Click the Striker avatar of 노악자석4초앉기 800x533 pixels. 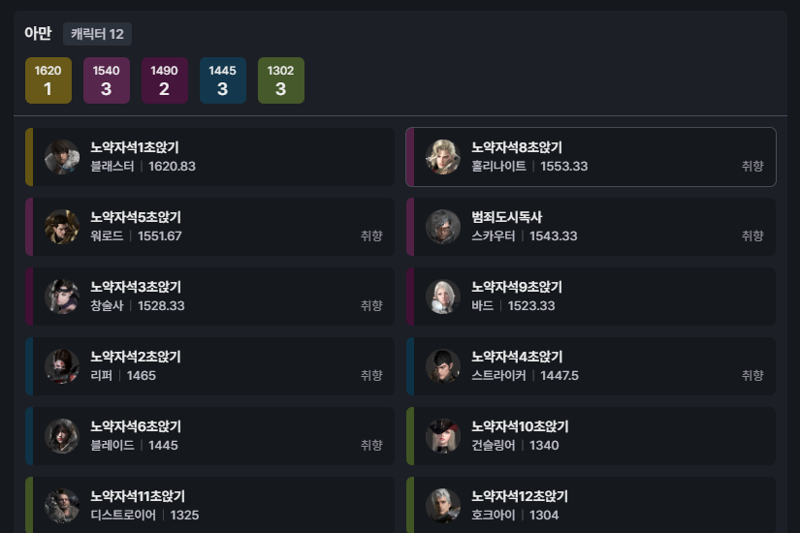tap(443, 367)
